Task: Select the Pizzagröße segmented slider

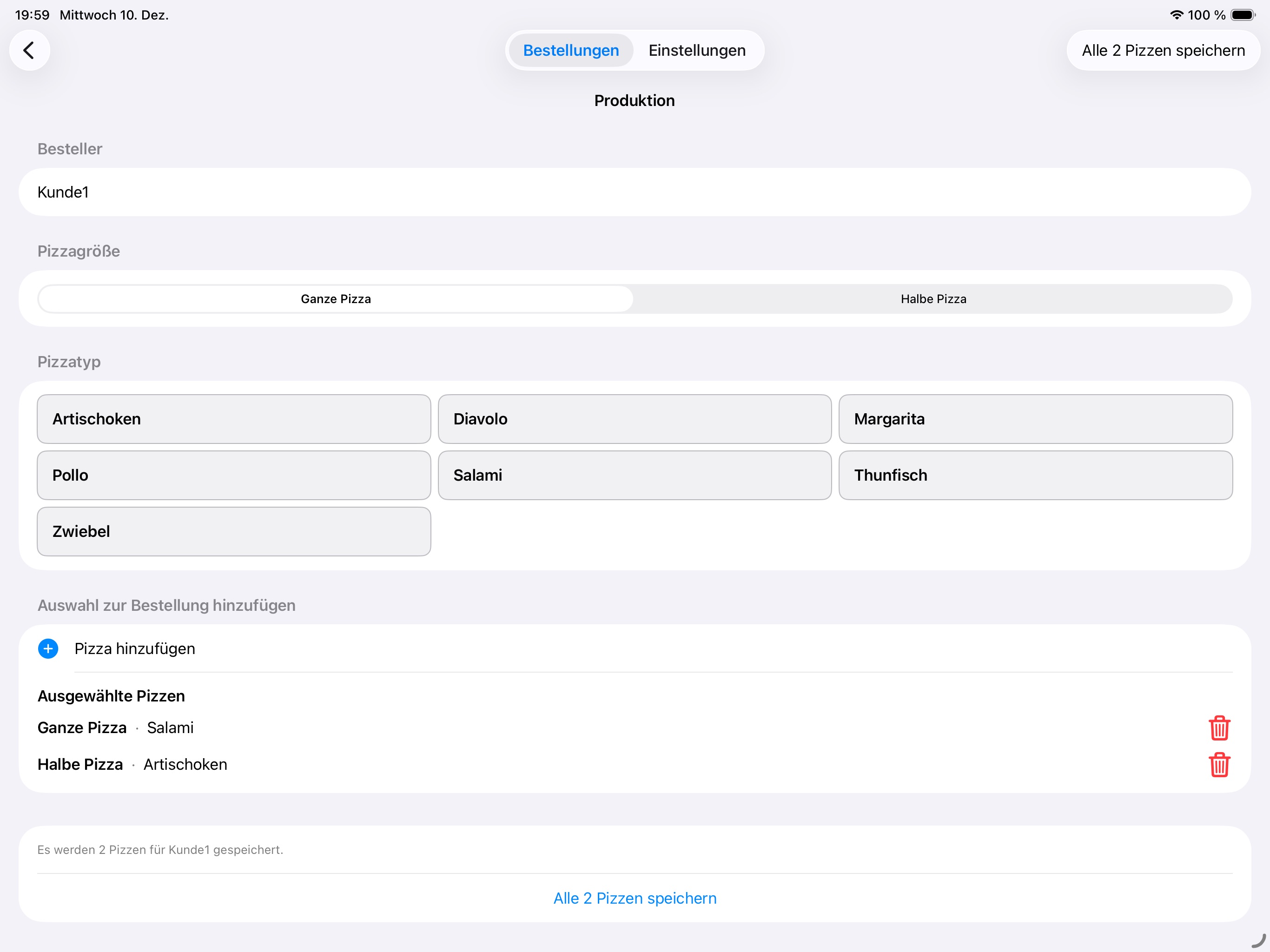Action: [x=634, y=298]
